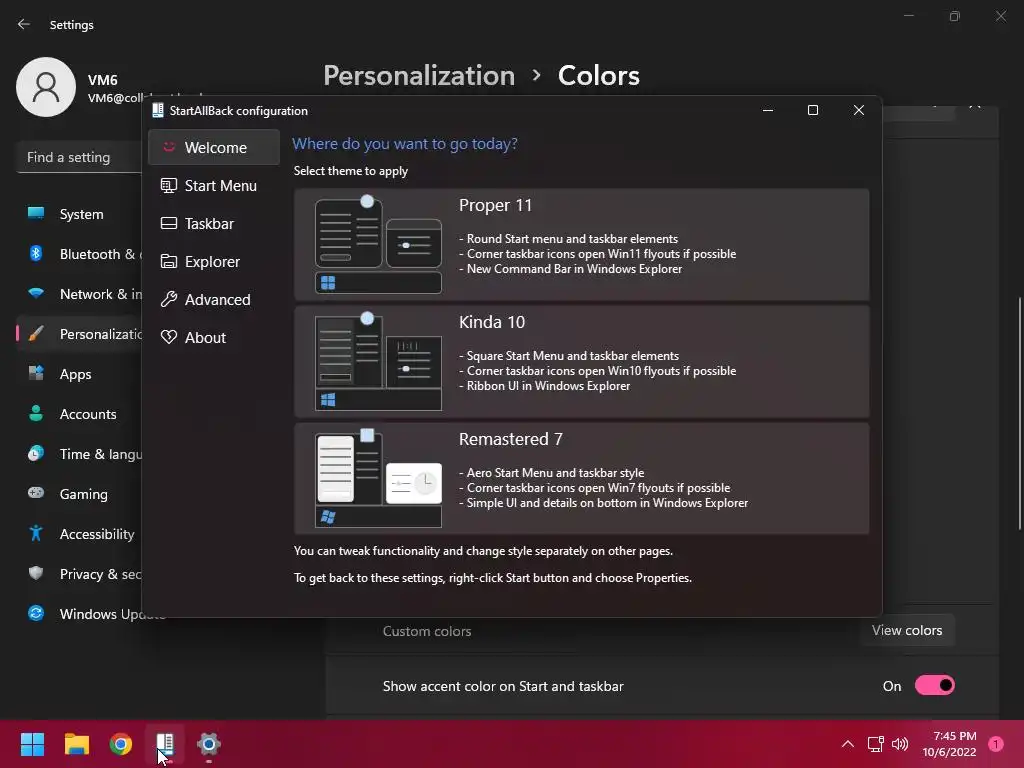Click the About heart icon
The image size is (1024, 768).
point(168,337)
